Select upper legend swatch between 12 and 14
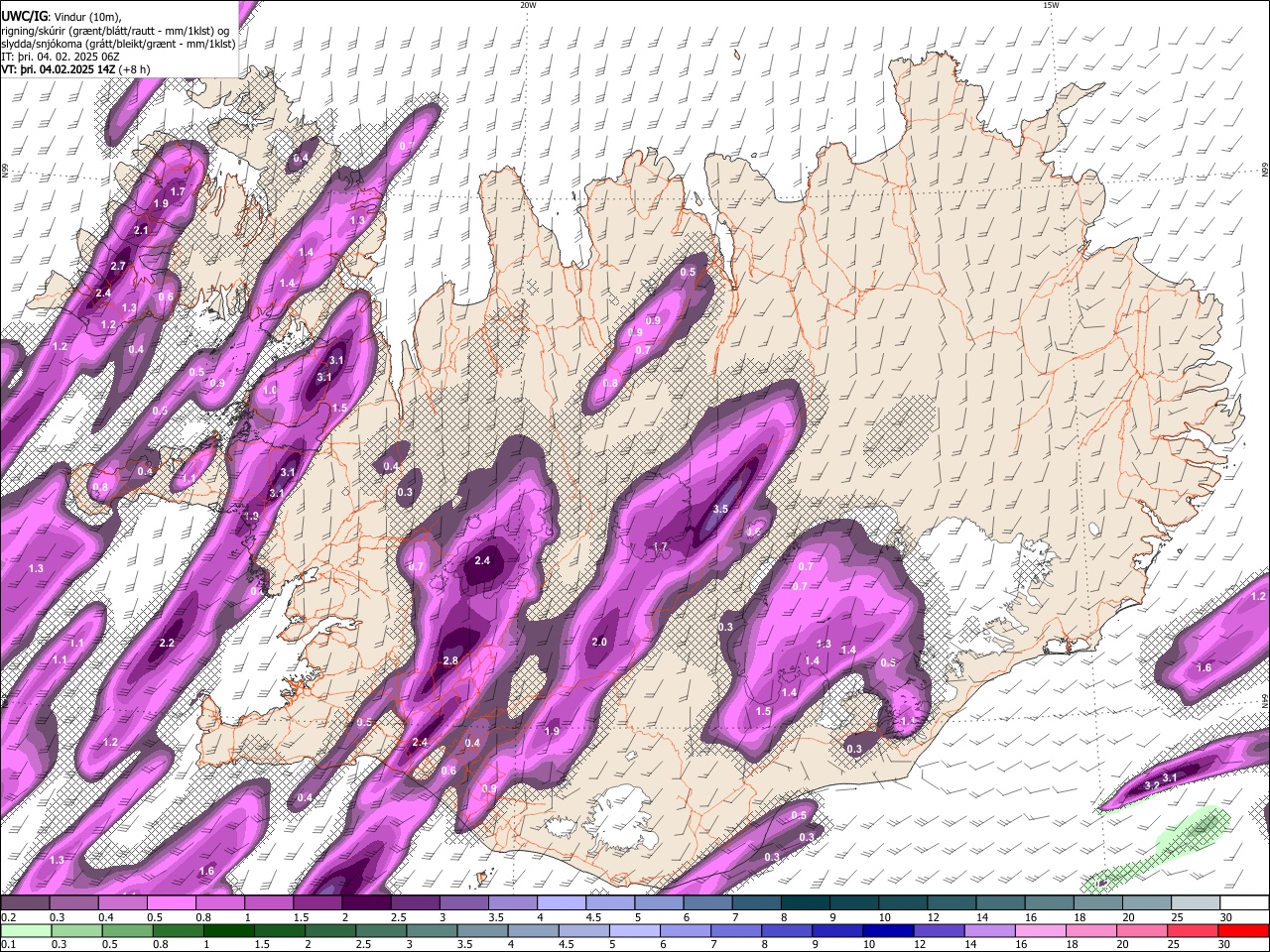This screenshot has width=1270, height=952. coord(952,903)
